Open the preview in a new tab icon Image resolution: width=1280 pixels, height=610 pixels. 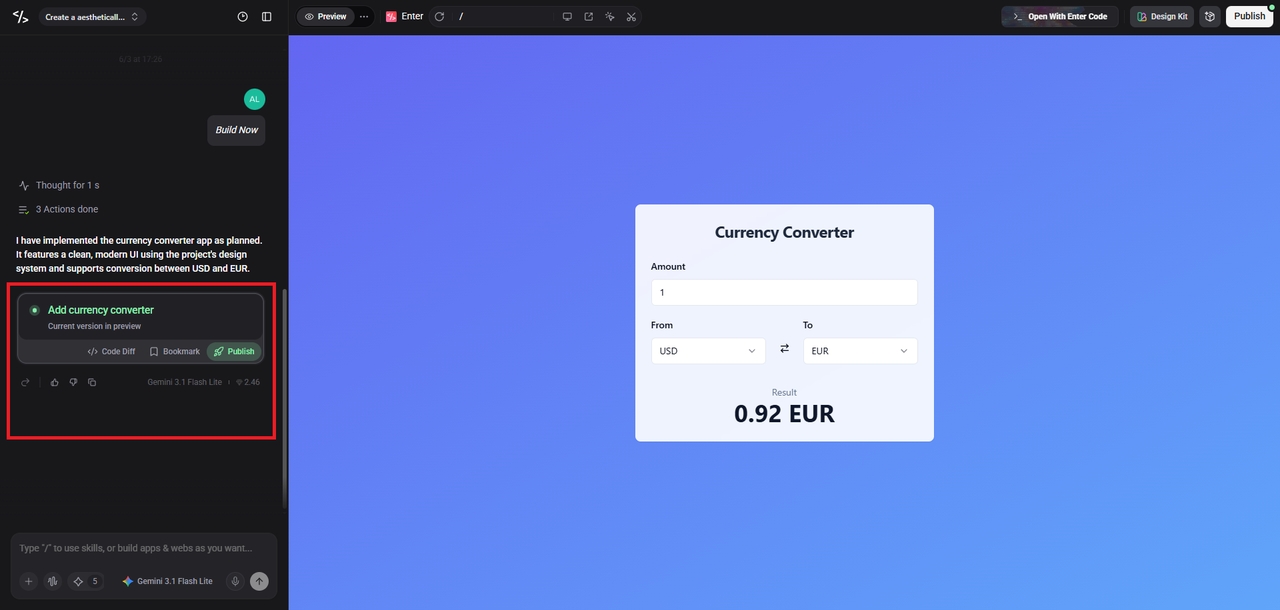[588, 17]
